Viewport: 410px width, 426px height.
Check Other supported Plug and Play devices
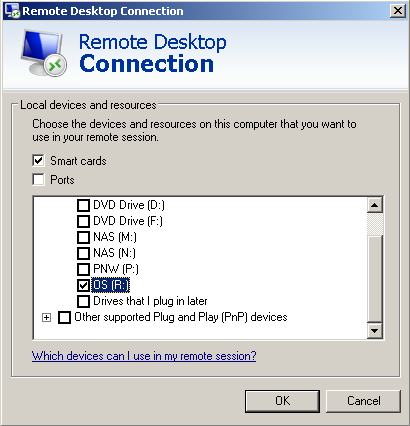(64, 317)
